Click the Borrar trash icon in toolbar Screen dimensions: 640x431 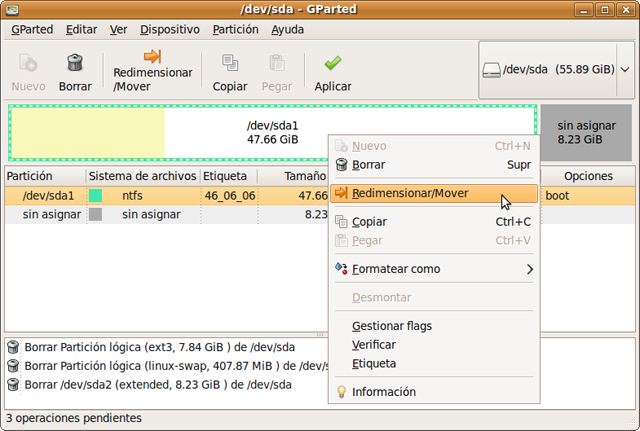click(74, 64)
